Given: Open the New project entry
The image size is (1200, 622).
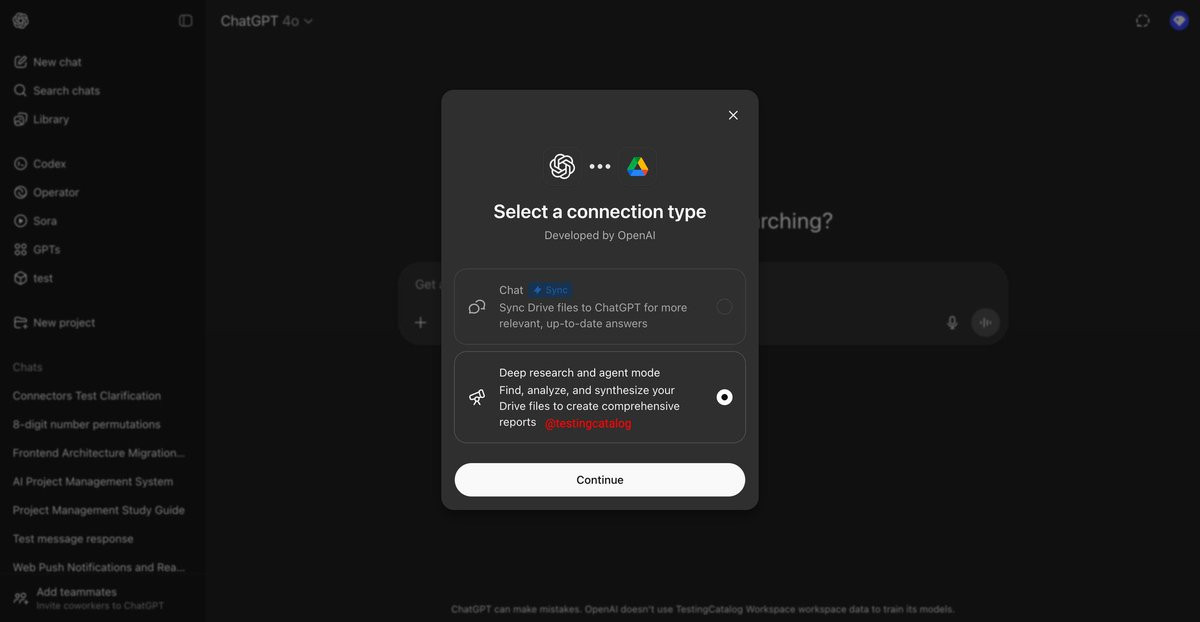Looking at the screenshot, I should click(x=54, y=323).
